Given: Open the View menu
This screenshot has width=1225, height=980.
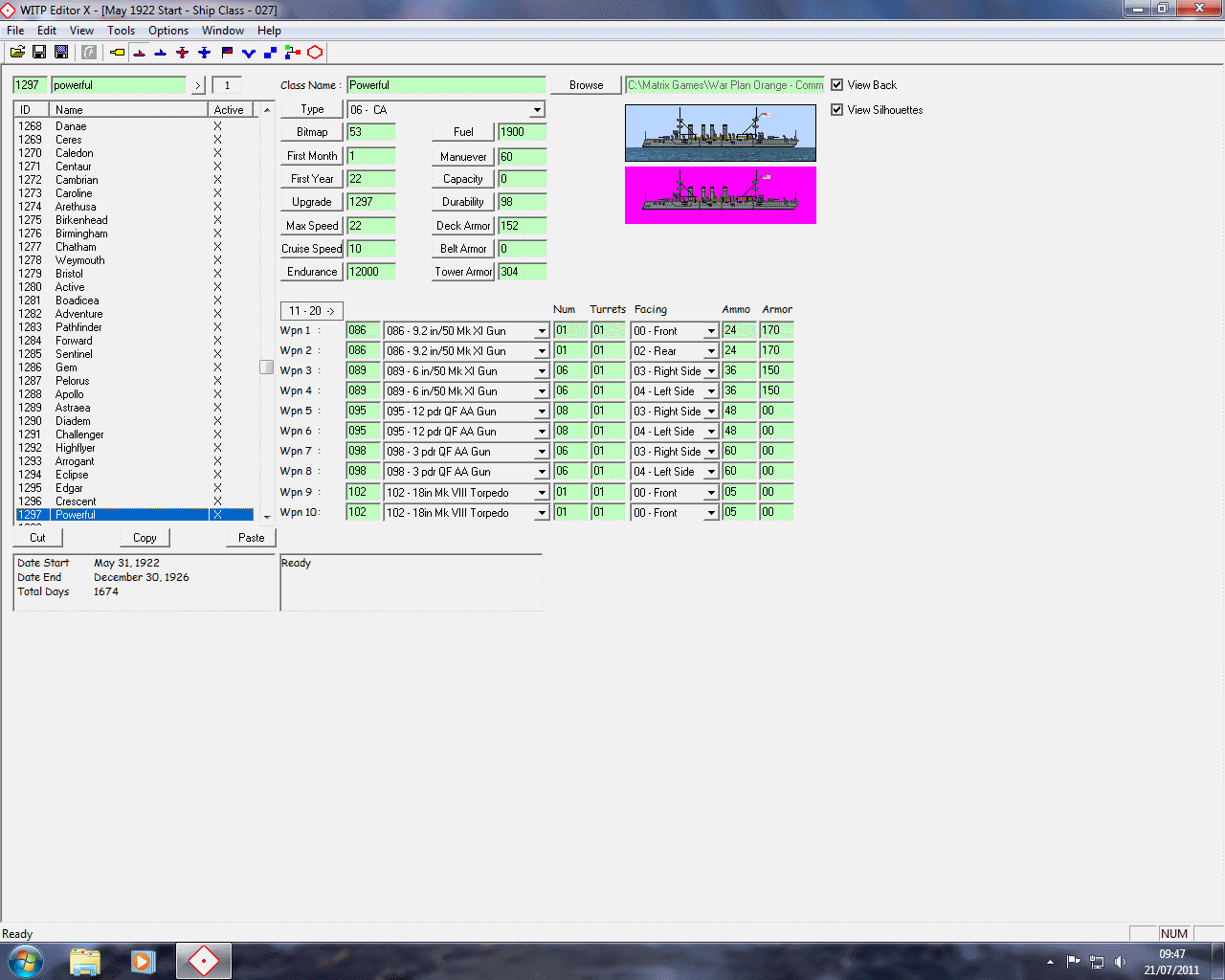Looking at the screenshot, I should 81,31.
